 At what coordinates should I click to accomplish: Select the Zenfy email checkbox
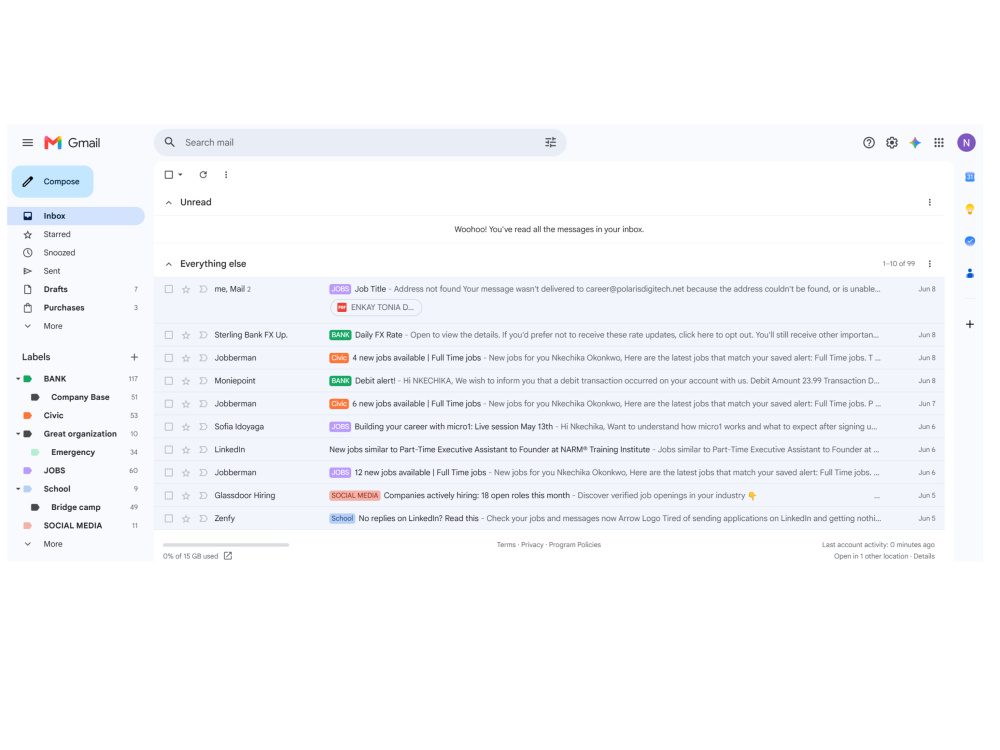tap(168, 518)
